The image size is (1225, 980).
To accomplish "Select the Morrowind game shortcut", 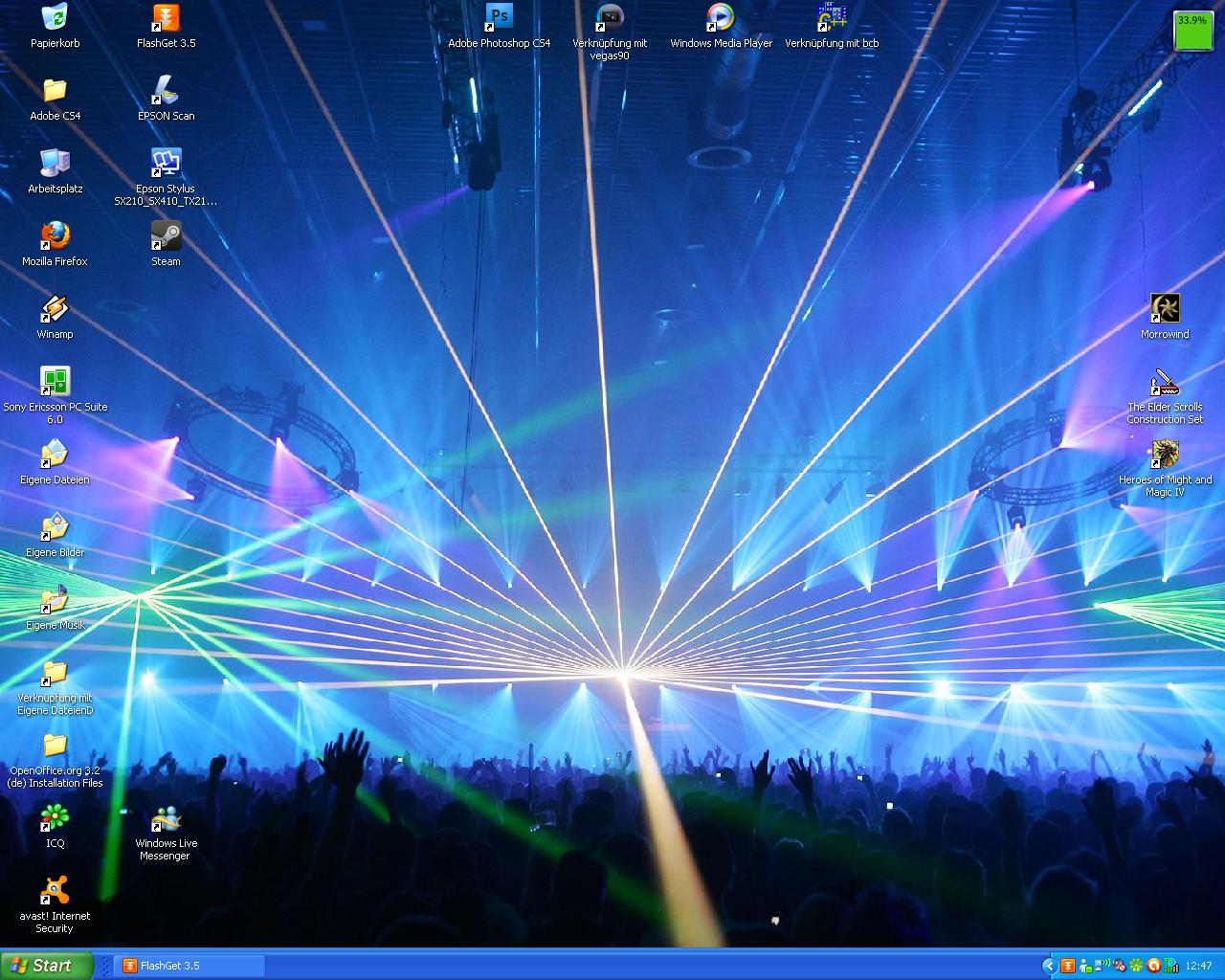I will [x=1165, y=309].
